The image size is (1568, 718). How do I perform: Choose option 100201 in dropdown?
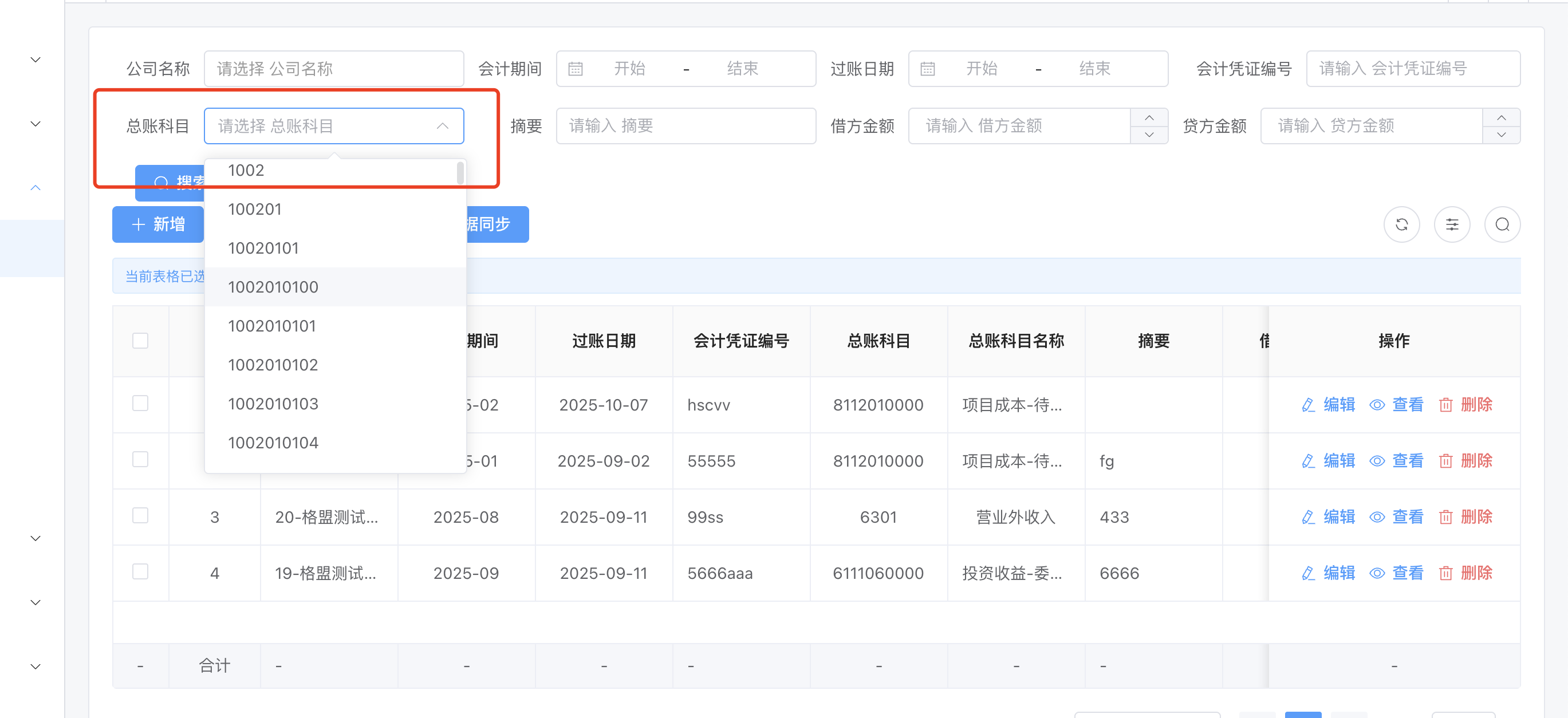(254, 210)
